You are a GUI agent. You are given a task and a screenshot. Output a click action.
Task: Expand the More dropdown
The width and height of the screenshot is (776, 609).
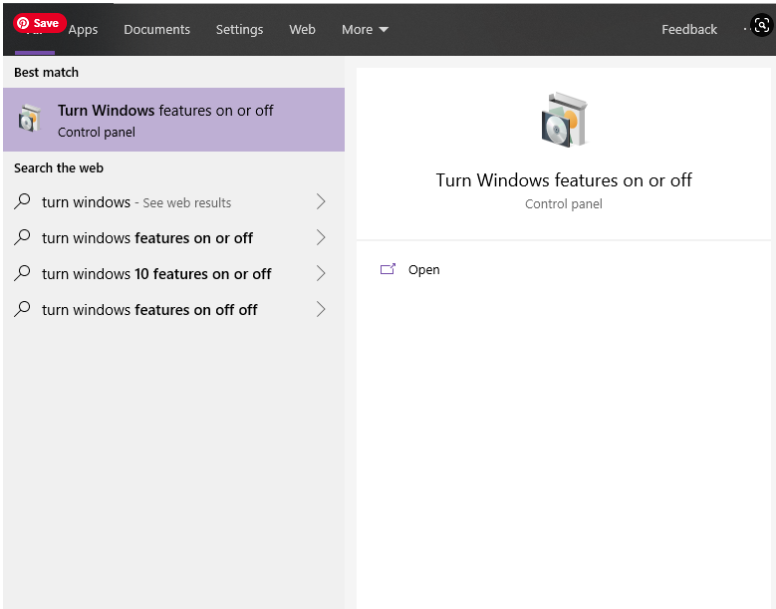coord(365,30)
